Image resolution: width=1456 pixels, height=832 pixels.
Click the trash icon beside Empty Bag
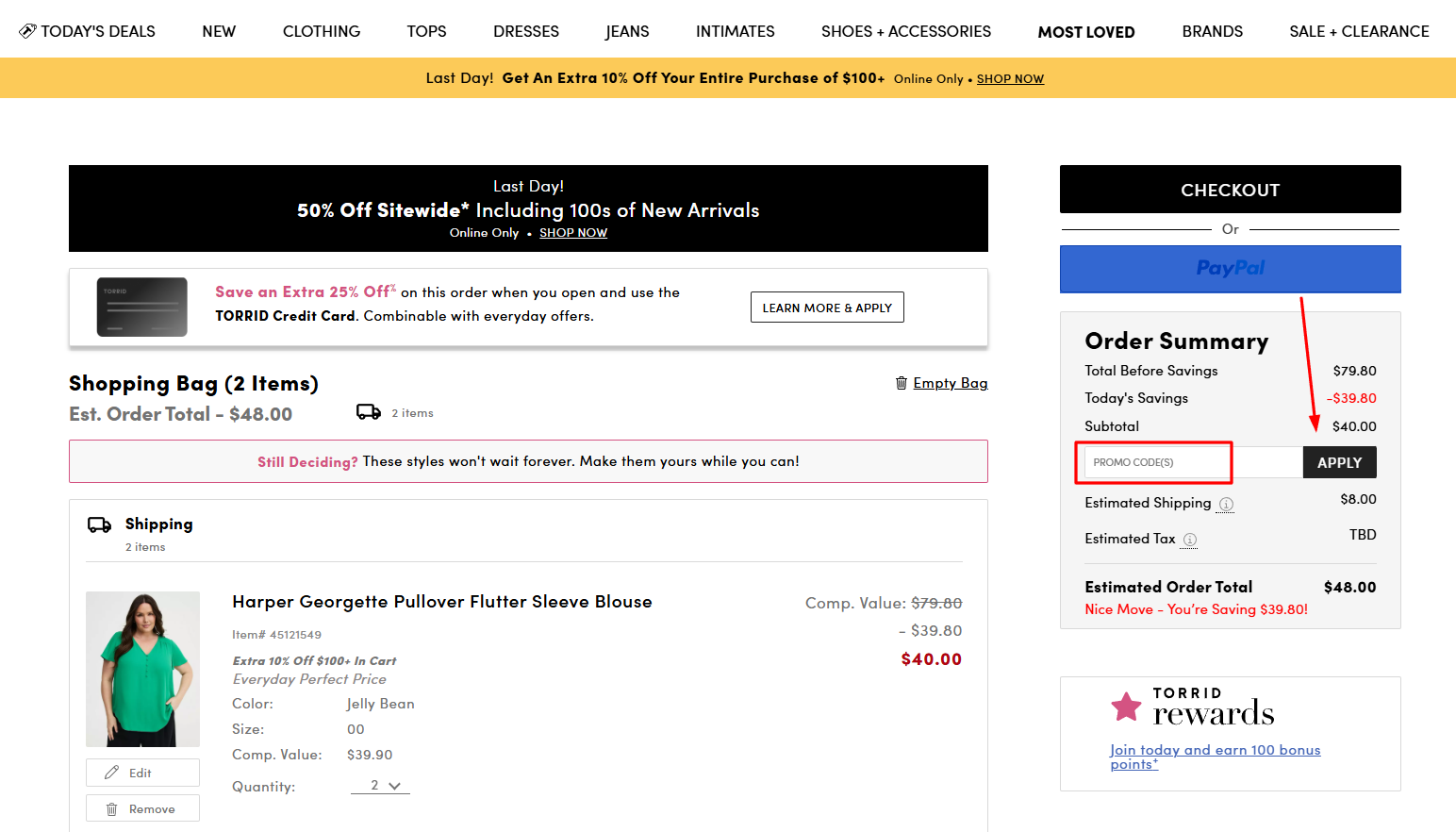[x=902, y=383]
